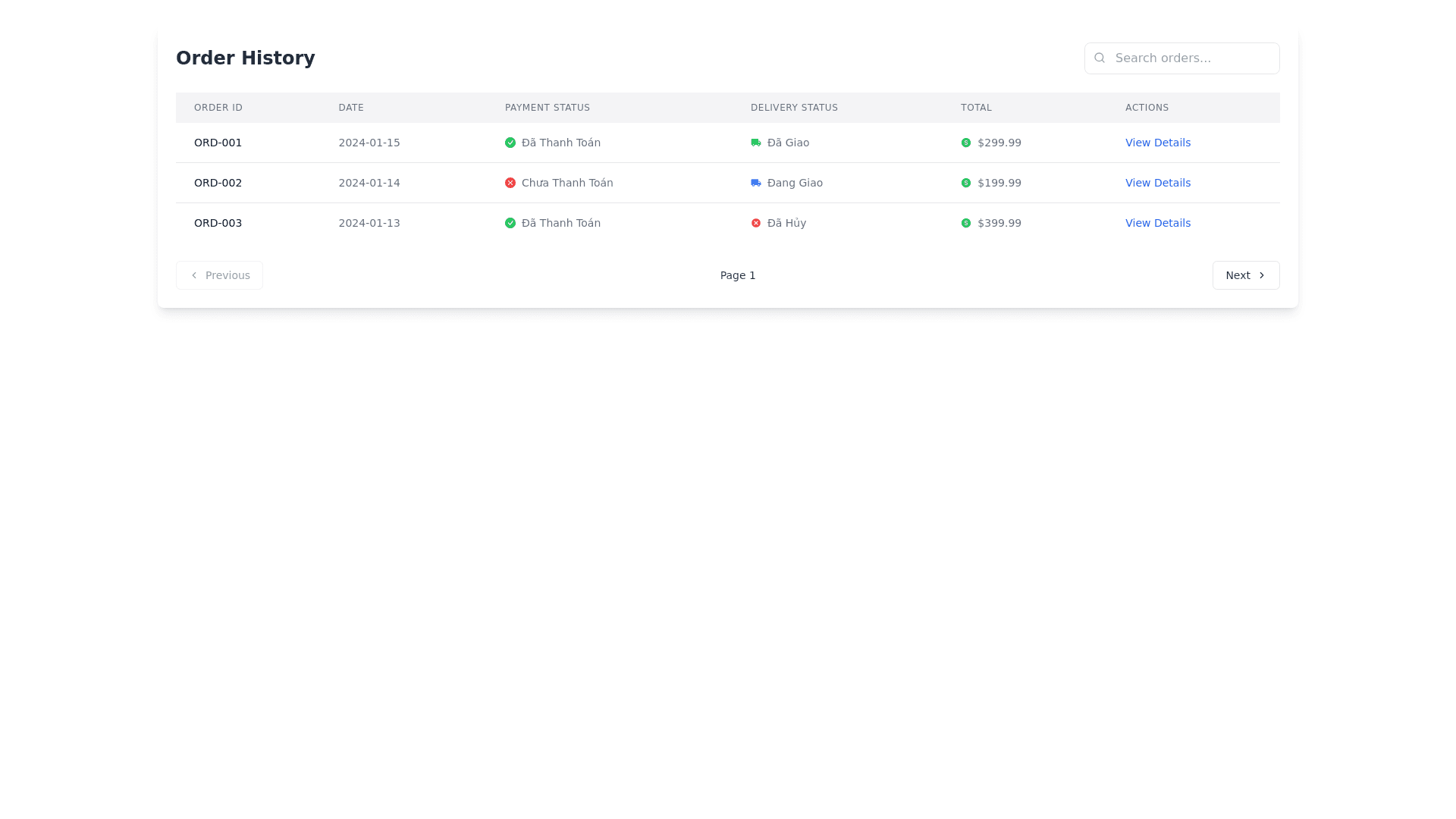This screenshot has height=819, width=1456.
Task: Click blue truck icon next to Đang Giao
Action: (x=756, y=183)
